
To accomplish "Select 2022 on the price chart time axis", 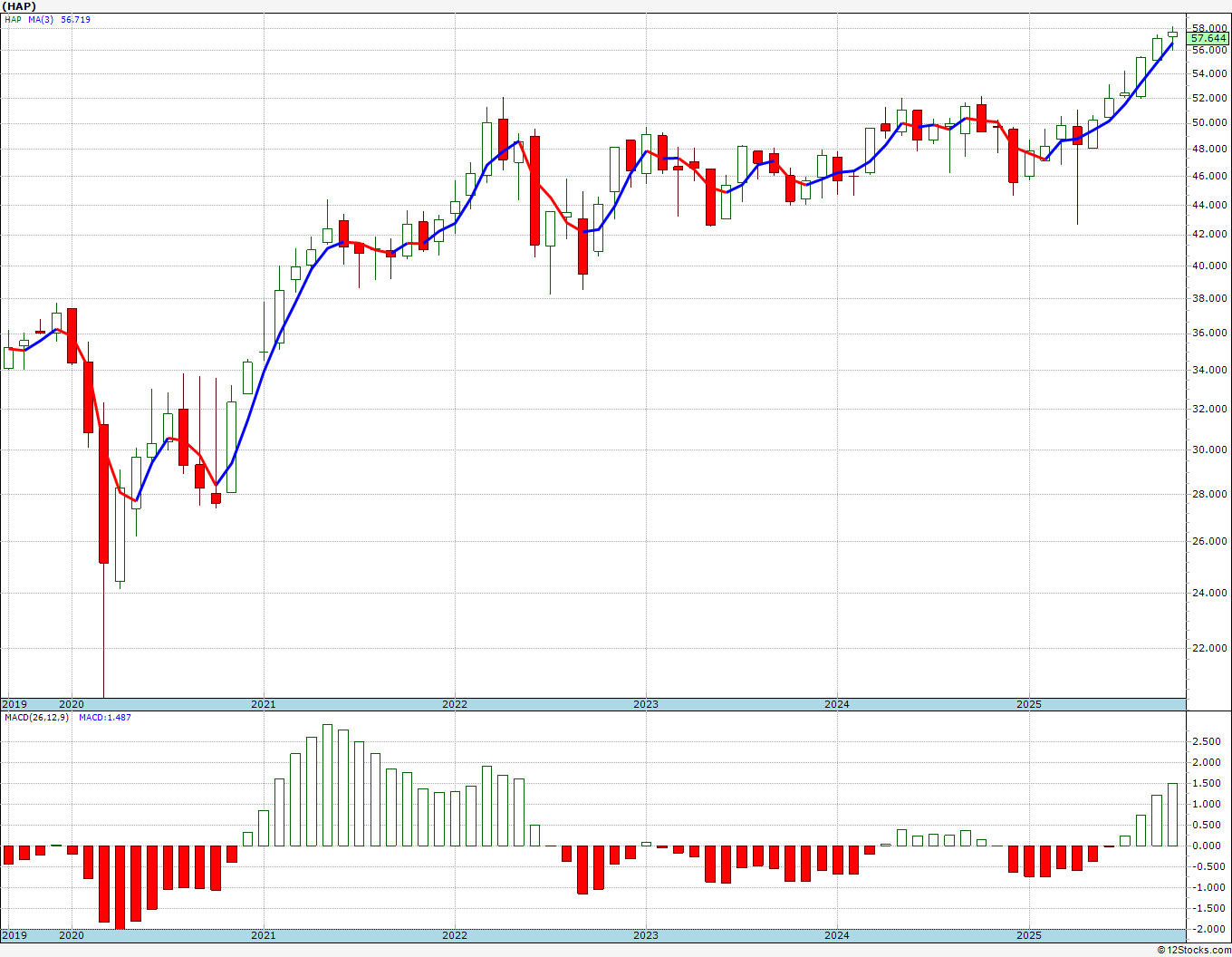I will [x=455, y=704].
